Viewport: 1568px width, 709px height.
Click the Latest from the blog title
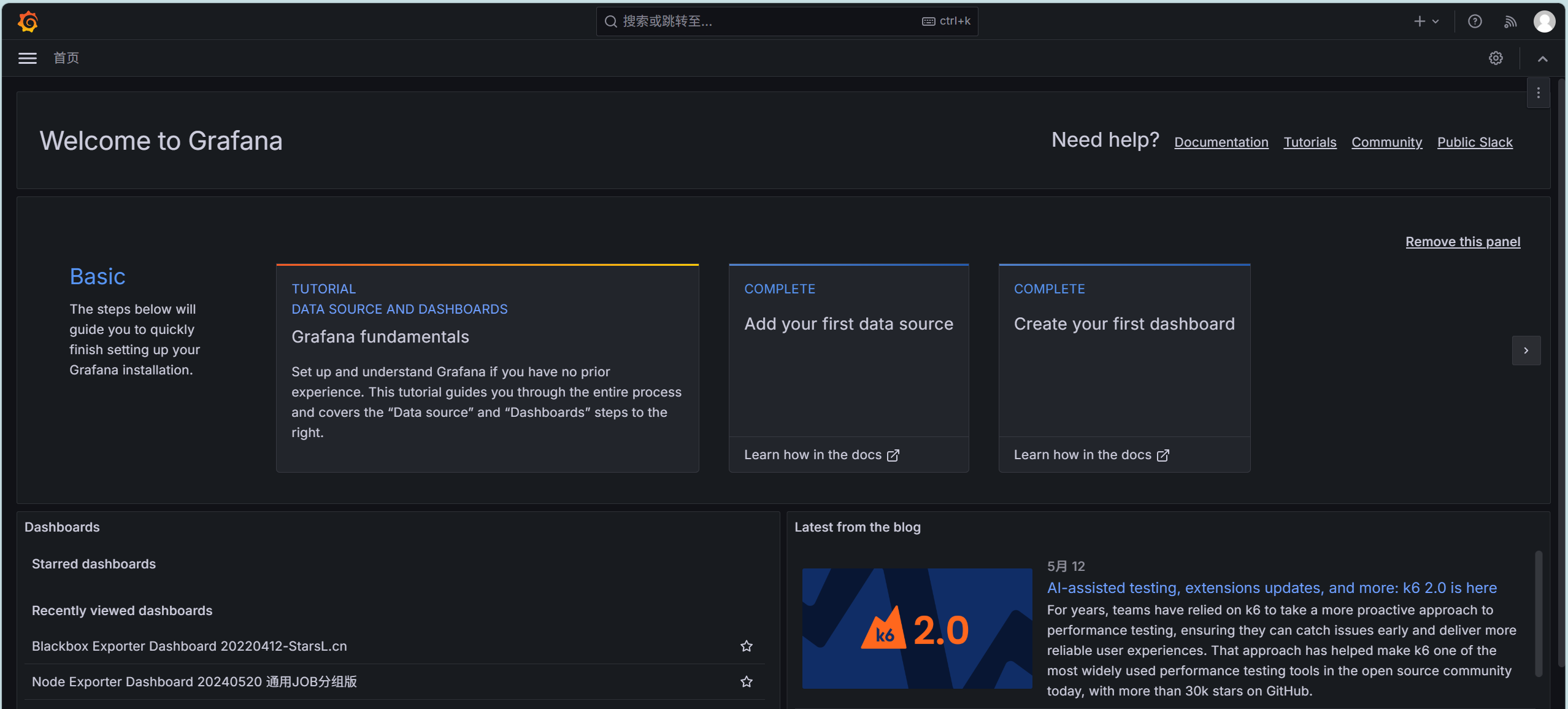(x=858, y=527)
